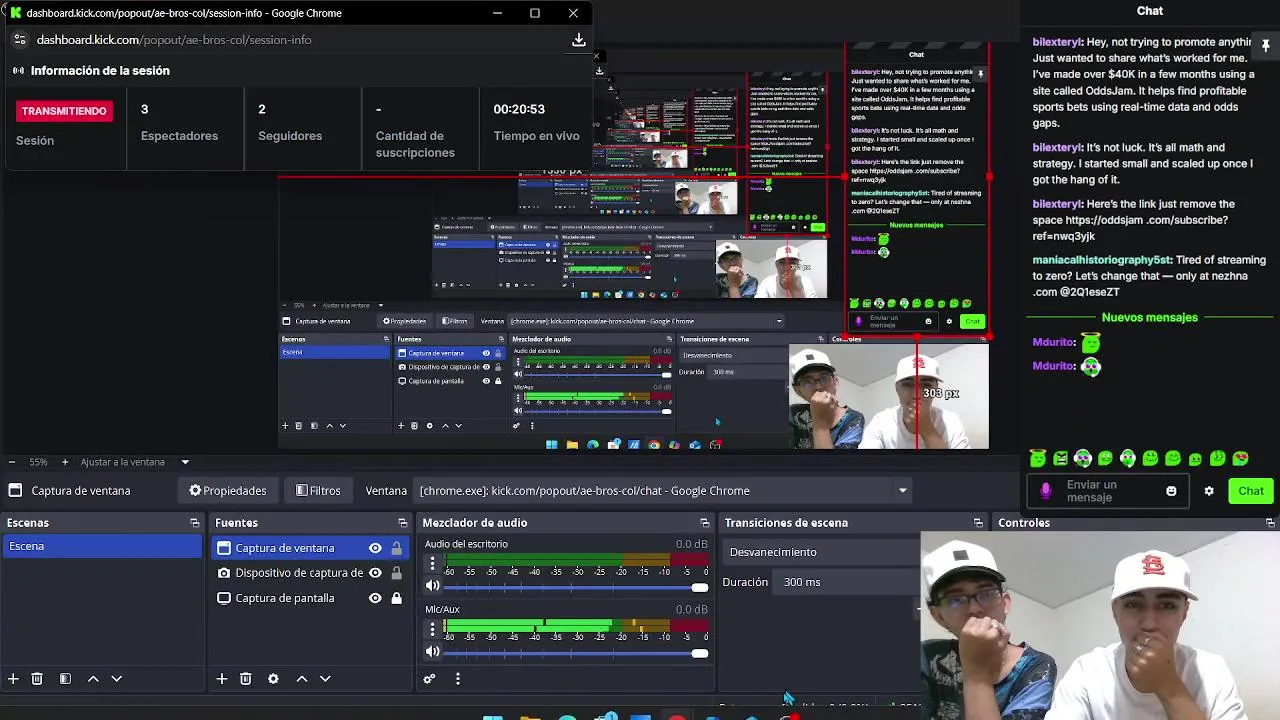Hide Dispositivo de captura source
Screen dimensions: 1280x720
375,573
